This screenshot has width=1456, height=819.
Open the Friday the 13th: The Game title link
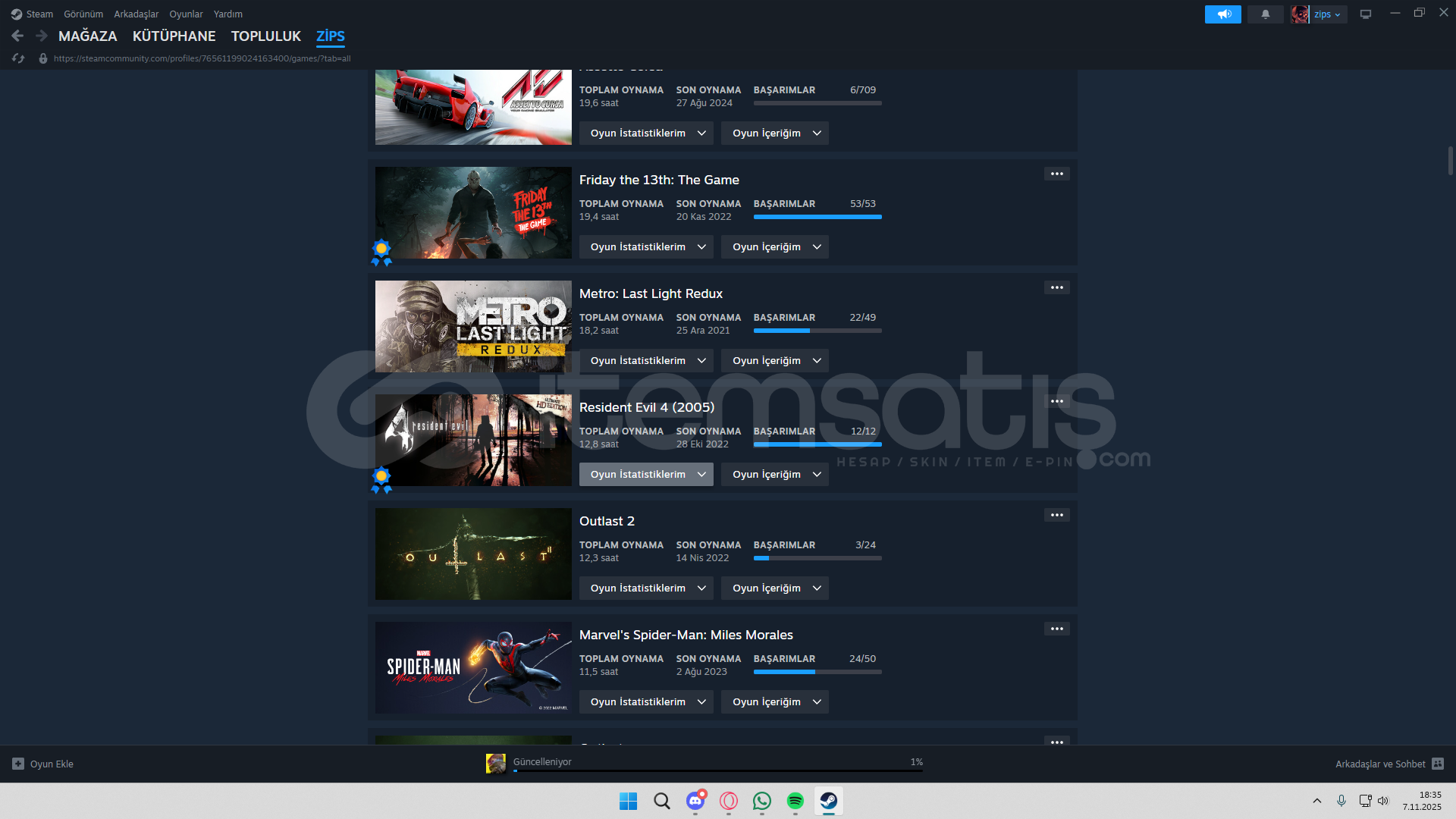coord(658,180)
